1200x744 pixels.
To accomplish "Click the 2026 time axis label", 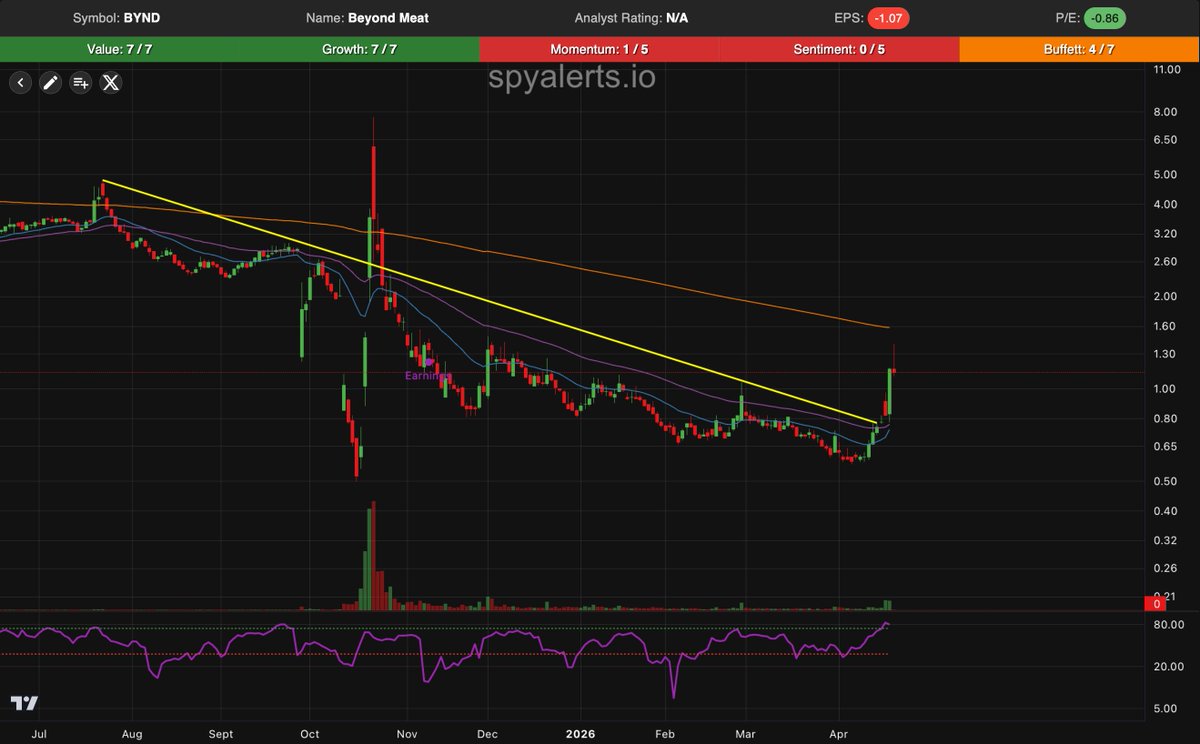I will (580, 733).
